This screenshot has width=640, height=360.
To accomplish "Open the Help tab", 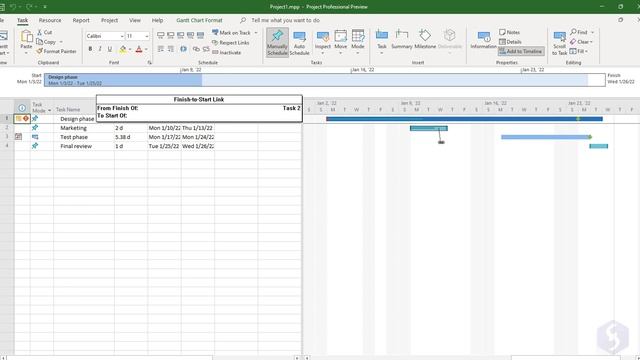I will point(157,20).
